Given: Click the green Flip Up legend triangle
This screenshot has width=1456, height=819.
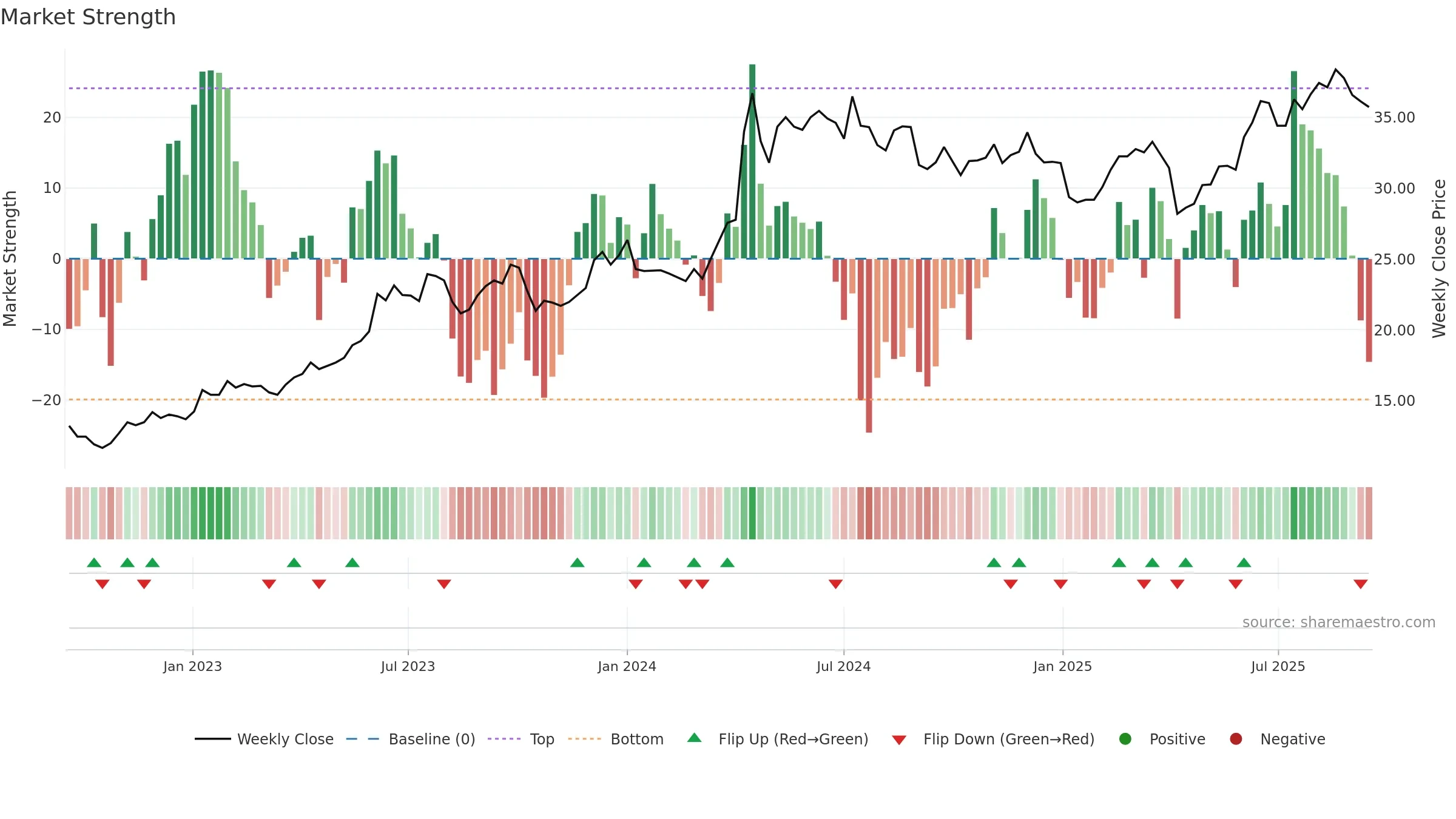Looking at the screenshot, I should (695, 738).
